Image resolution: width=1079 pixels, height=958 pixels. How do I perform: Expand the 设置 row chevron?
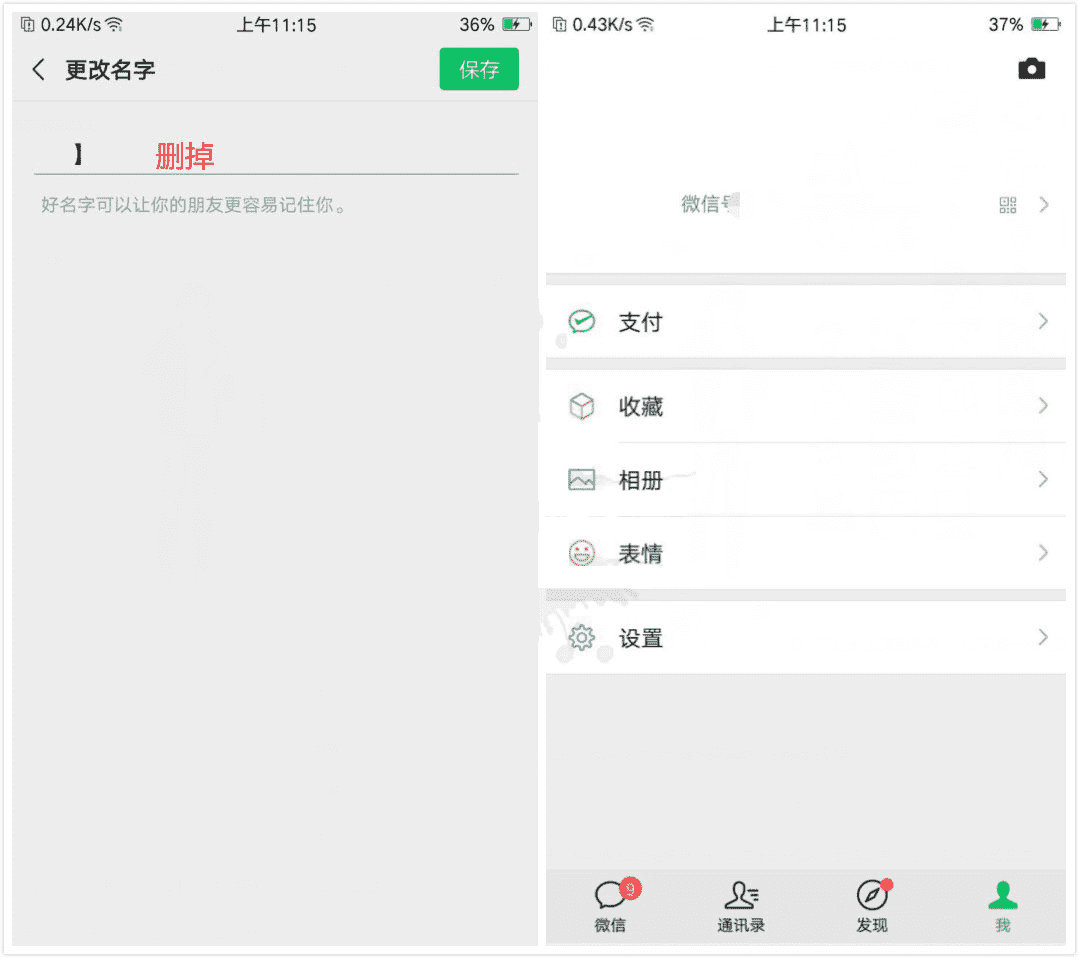[x=1043, y=637]
